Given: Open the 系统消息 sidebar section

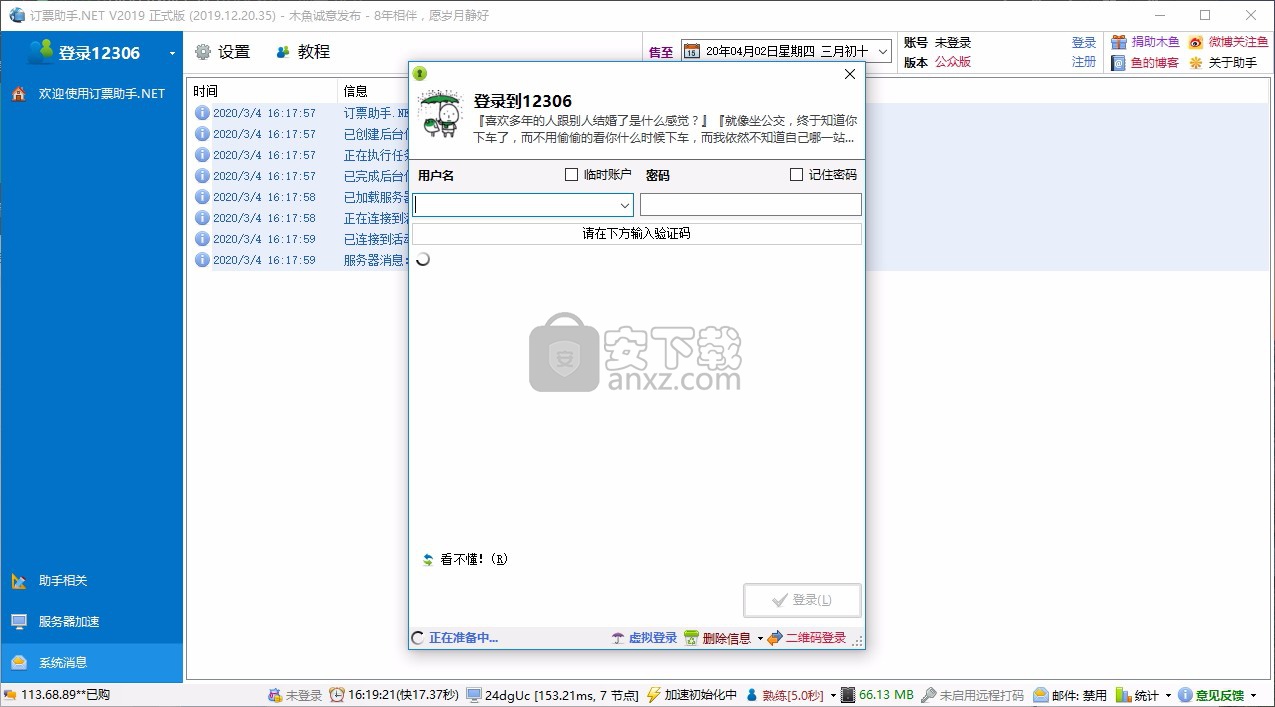Looking at the screenshot, I should pyautogui.click(x=91, y=663).
